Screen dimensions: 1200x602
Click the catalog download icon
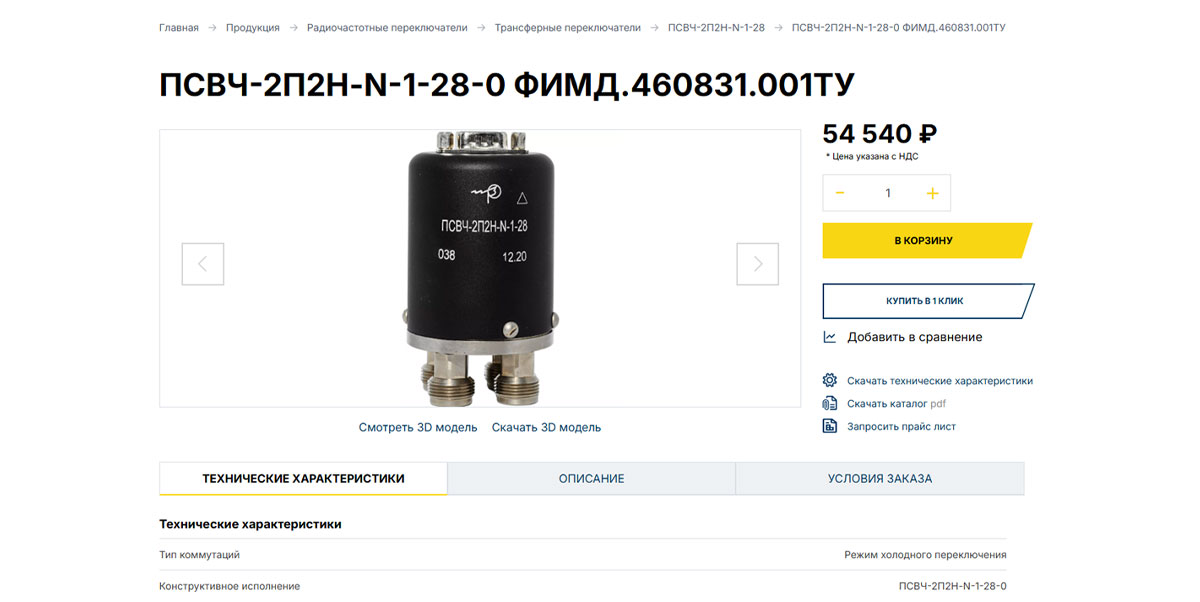click(829, 403)
